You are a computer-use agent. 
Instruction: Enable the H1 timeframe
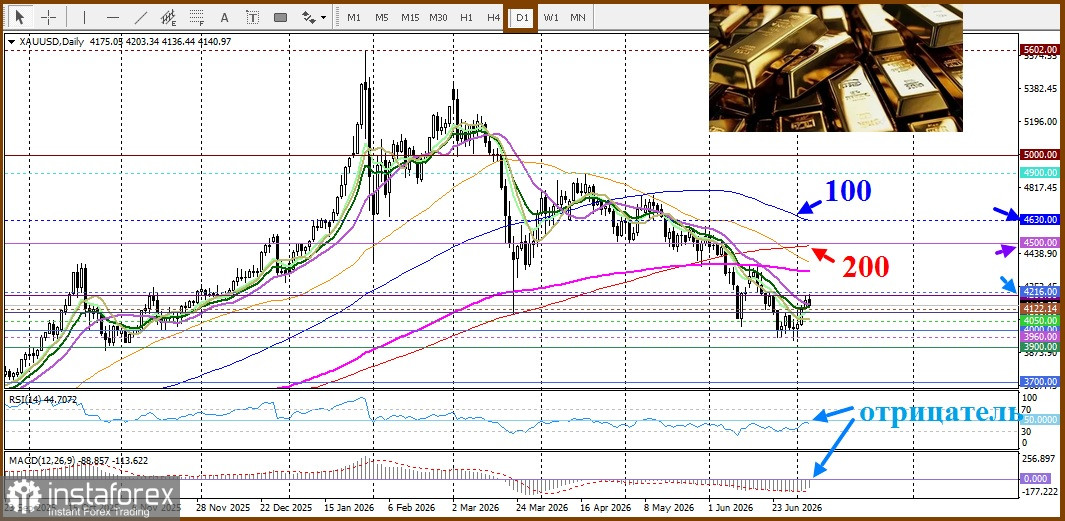466,17
